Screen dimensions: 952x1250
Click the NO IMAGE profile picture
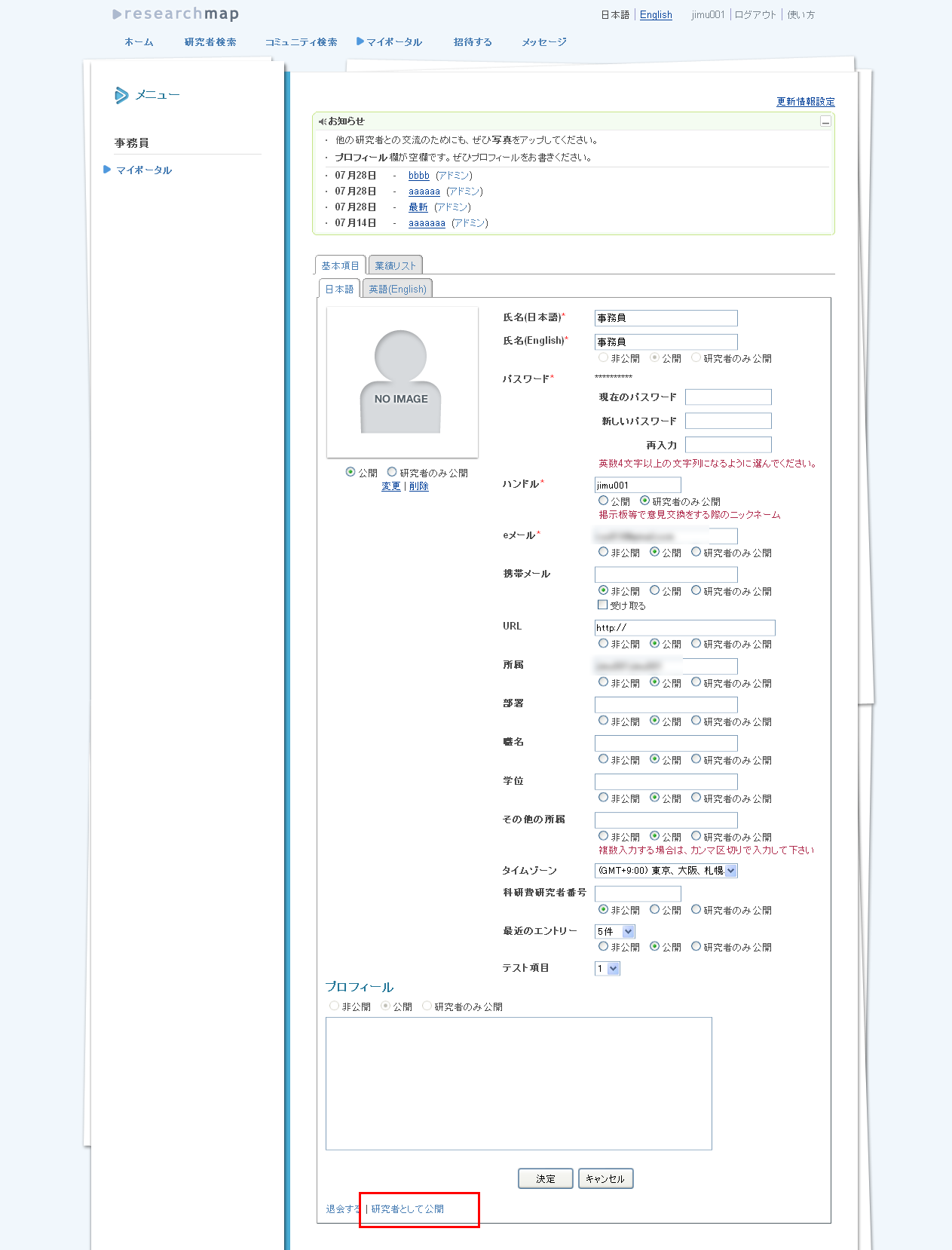coord(402,381)
